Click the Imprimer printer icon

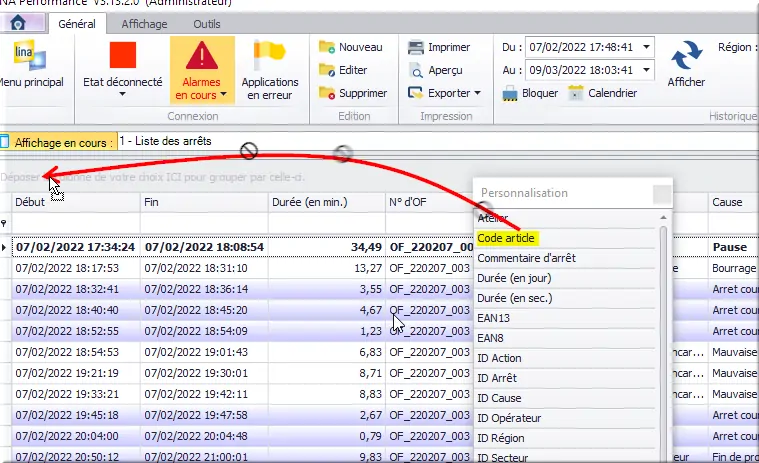coord(417,47)
